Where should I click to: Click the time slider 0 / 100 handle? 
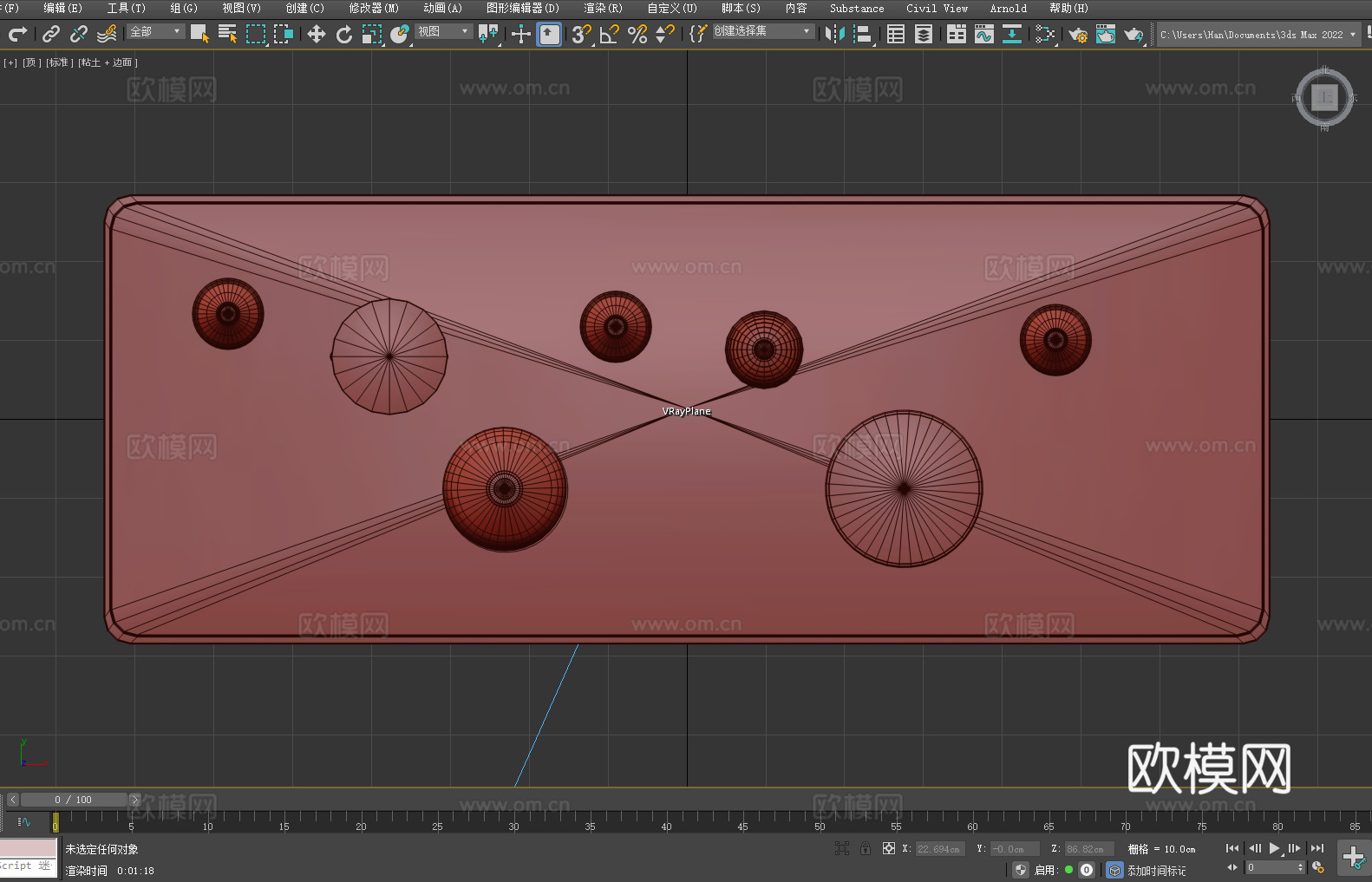pos(74,800)
